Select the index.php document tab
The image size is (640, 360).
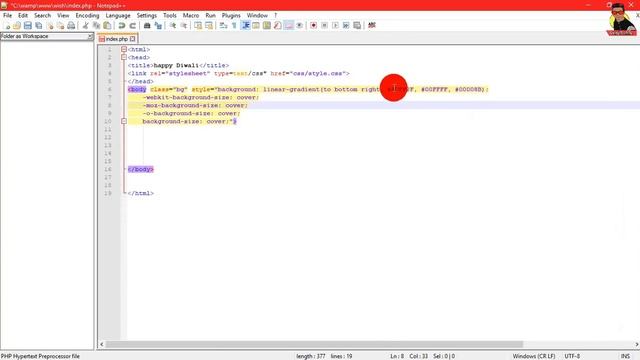tap(117, 39)
